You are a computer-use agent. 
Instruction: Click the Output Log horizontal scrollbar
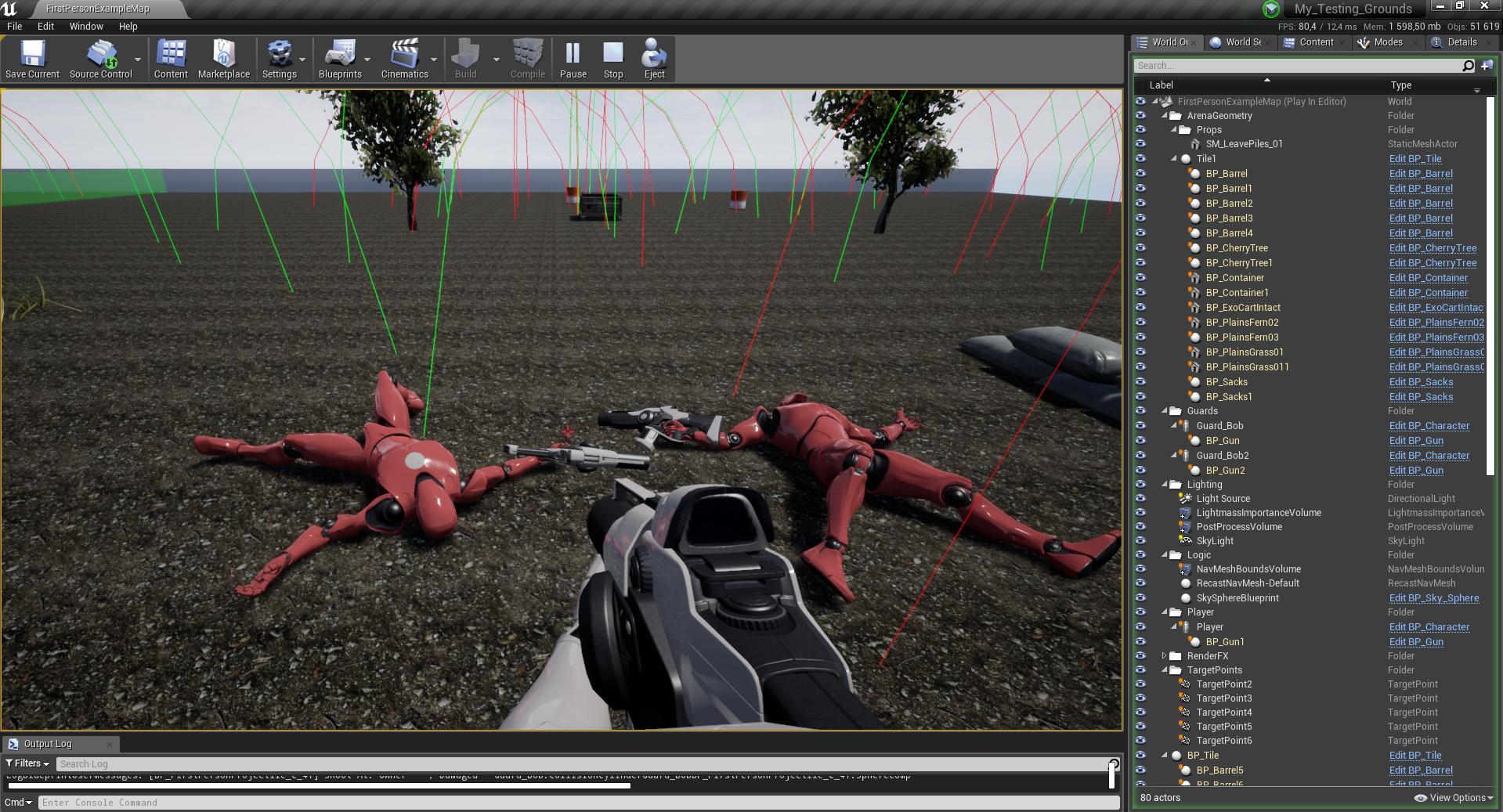(318, 786)
